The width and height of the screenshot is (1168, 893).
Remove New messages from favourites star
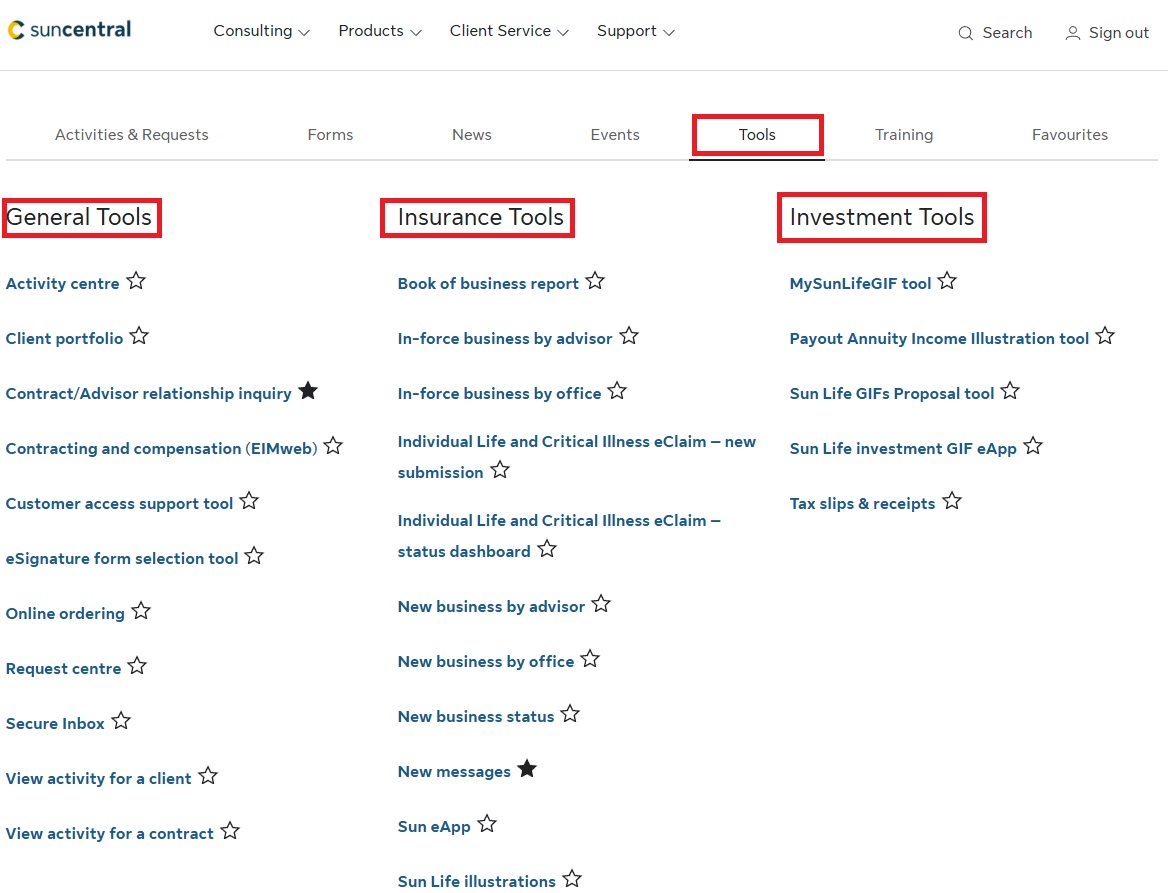(527, 770)
